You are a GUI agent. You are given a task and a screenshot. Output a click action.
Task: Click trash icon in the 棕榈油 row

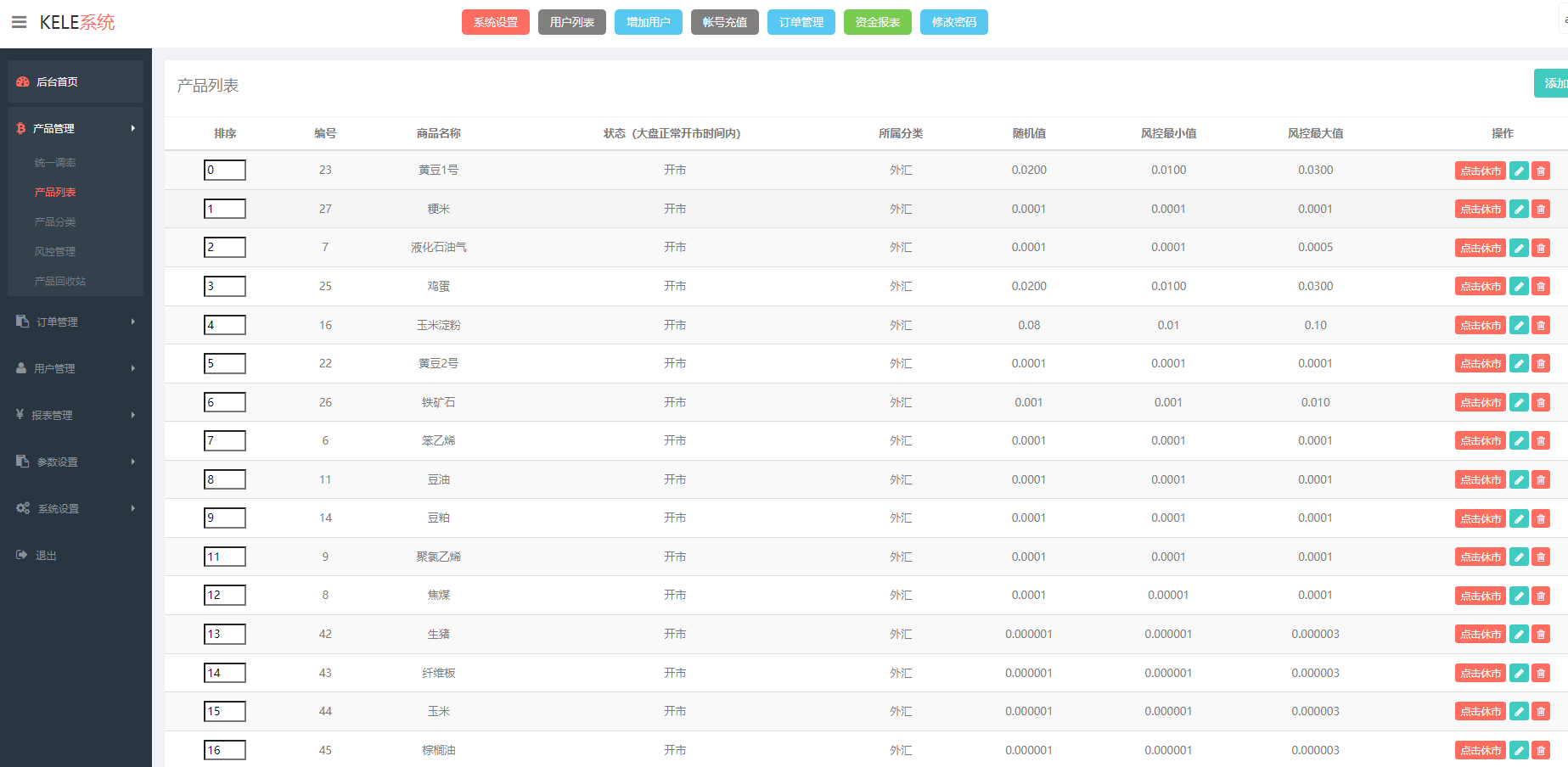click(x=1541, y=751)
